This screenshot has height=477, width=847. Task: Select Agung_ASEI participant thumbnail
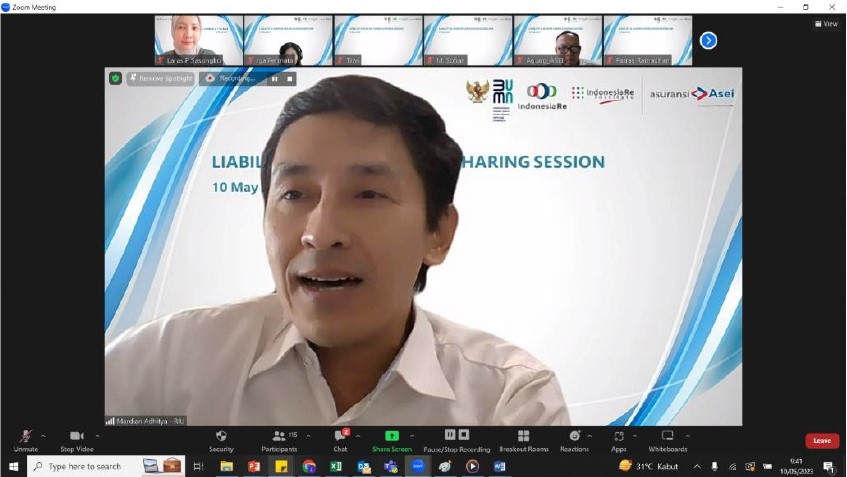558,41
